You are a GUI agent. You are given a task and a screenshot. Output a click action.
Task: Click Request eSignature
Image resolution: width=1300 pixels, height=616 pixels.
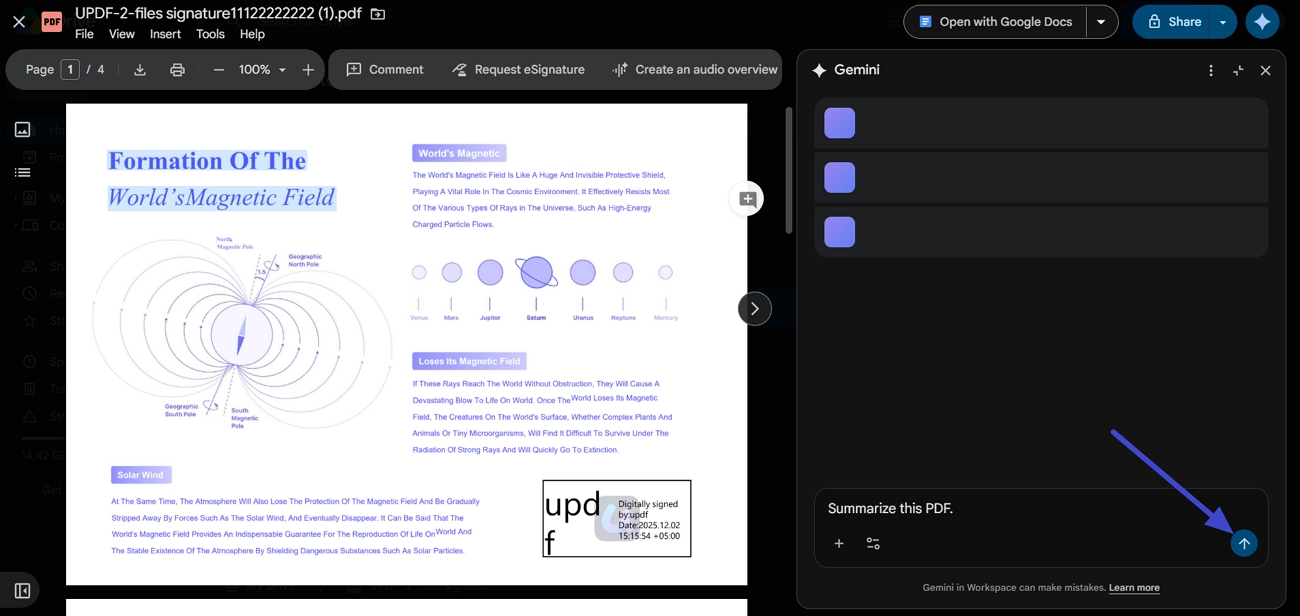pyautogui.click(x=518, y=70)
